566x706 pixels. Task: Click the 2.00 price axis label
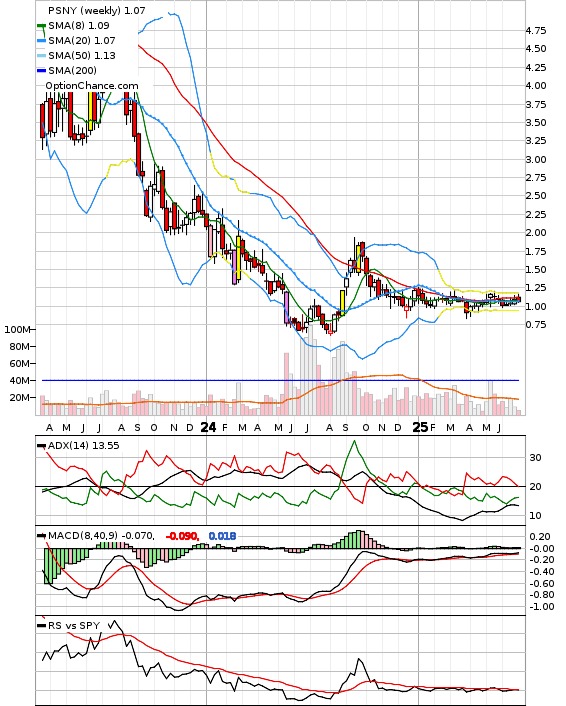(536, 233)
